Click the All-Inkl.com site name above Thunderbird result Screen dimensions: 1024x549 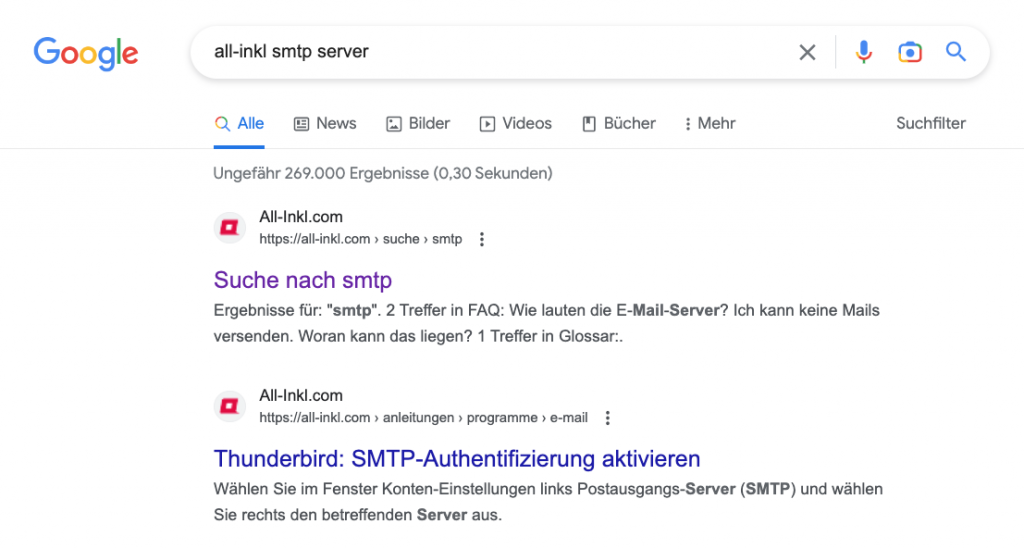[301, 396]
